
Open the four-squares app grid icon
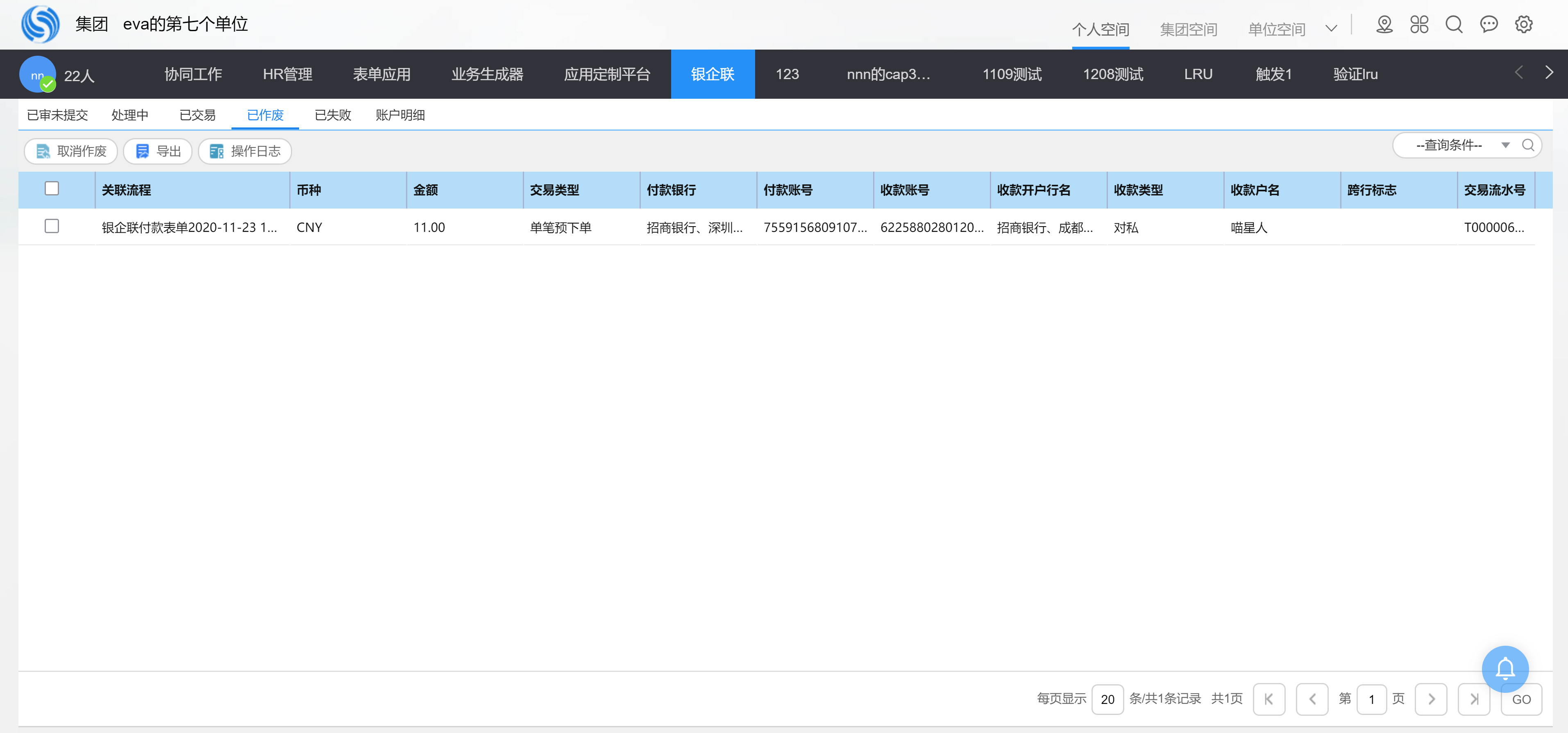[x=1419, y=25]
